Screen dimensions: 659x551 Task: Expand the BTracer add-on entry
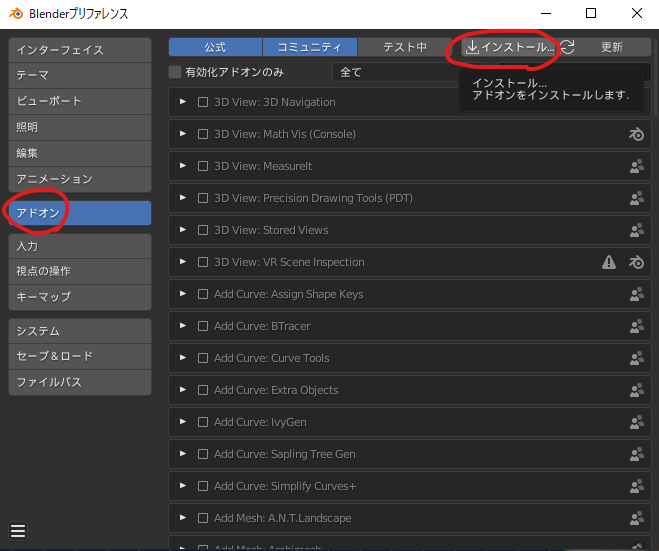[x=183, y=325]
